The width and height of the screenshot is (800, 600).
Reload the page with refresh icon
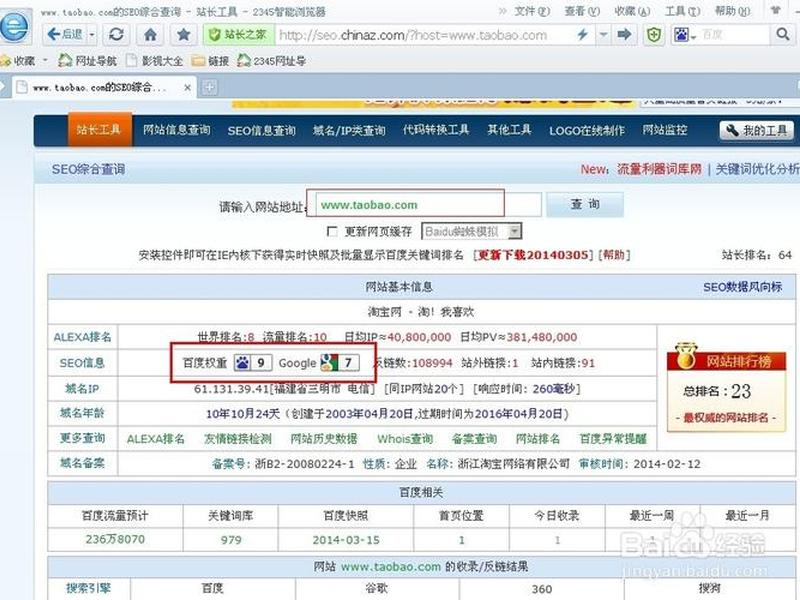point(116,35)
